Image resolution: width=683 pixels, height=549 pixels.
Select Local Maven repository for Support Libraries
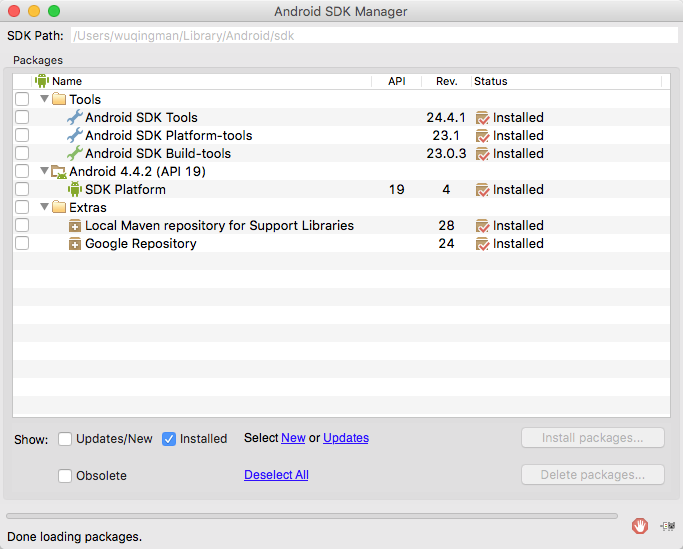219,226
